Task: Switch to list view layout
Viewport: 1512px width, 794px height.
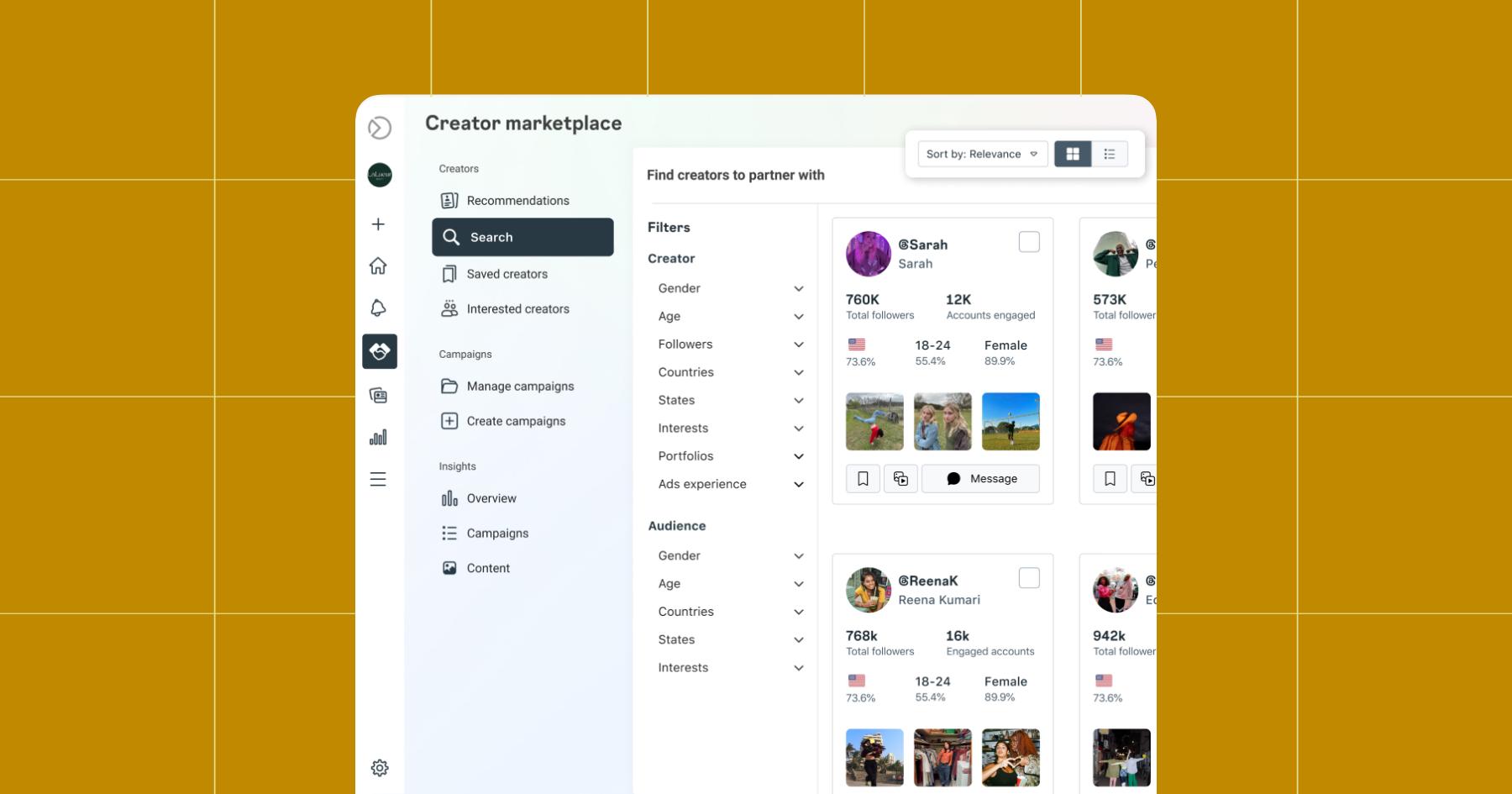Action: point(1110,154)
